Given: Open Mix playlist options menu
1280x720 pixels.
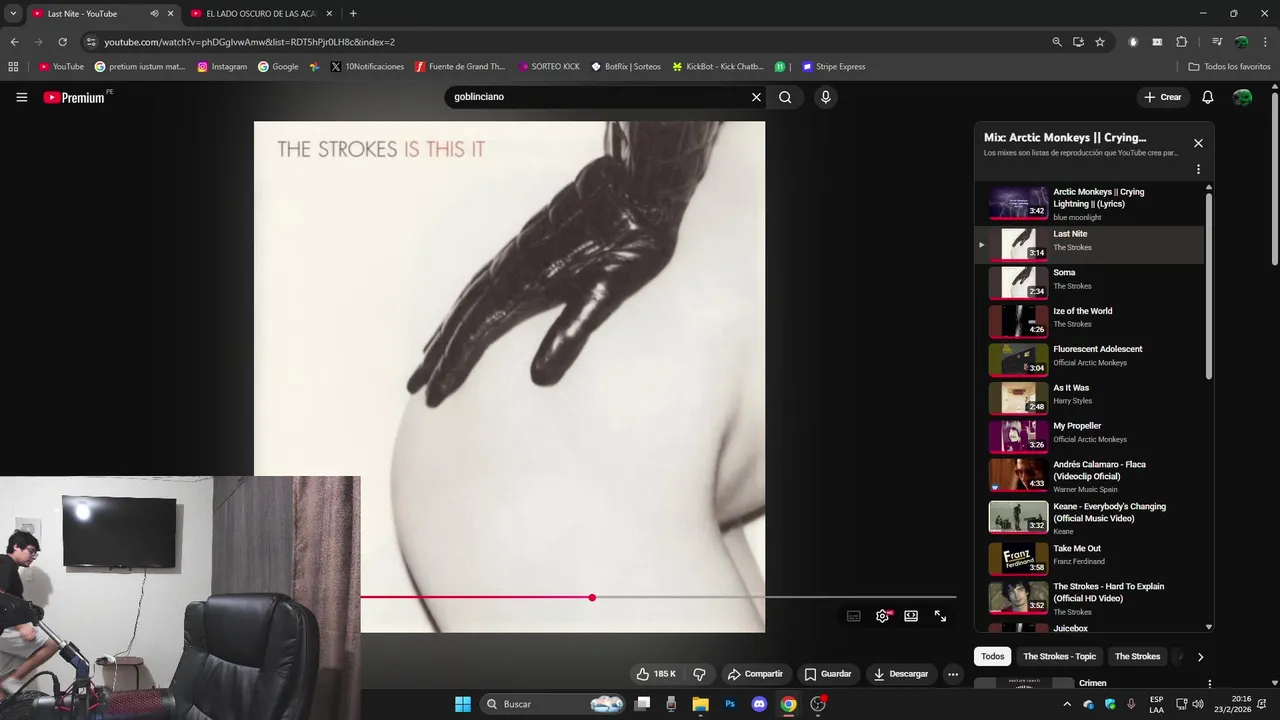Looking at the screenshot, I should click(x=1198, y=170).
